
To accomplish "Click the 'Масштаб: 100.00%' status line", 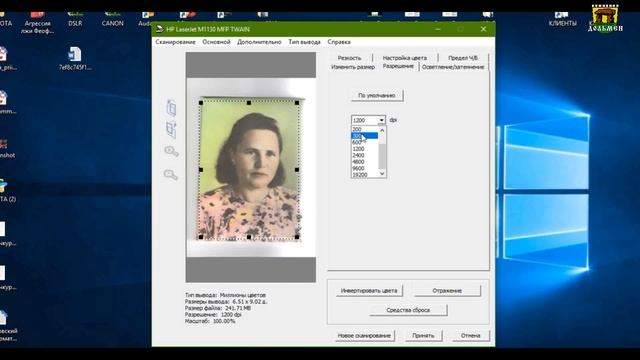I will (210, 321).
